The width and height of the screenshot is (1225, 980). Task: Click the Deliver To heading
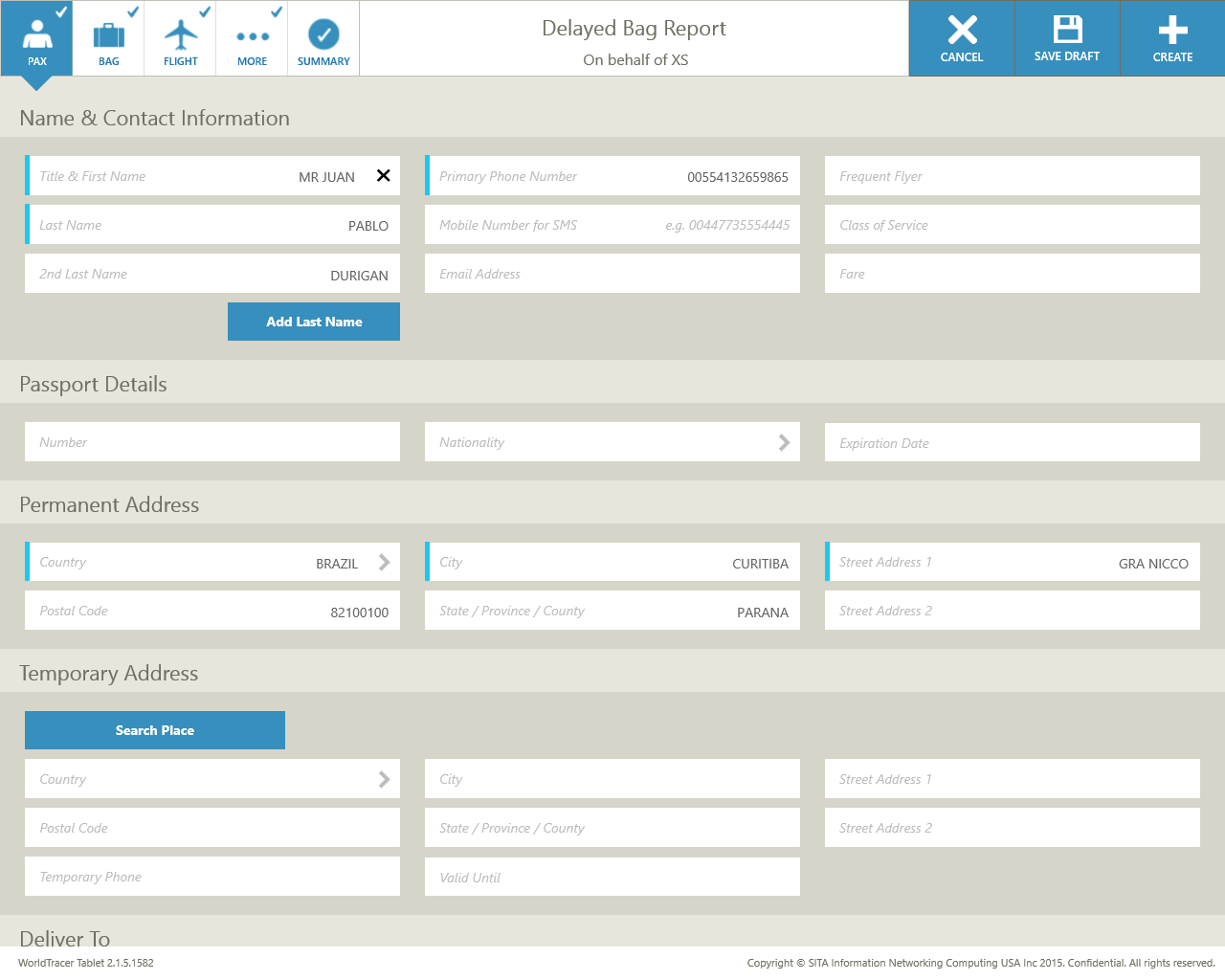pyautogui.click(x=64, y=938)
